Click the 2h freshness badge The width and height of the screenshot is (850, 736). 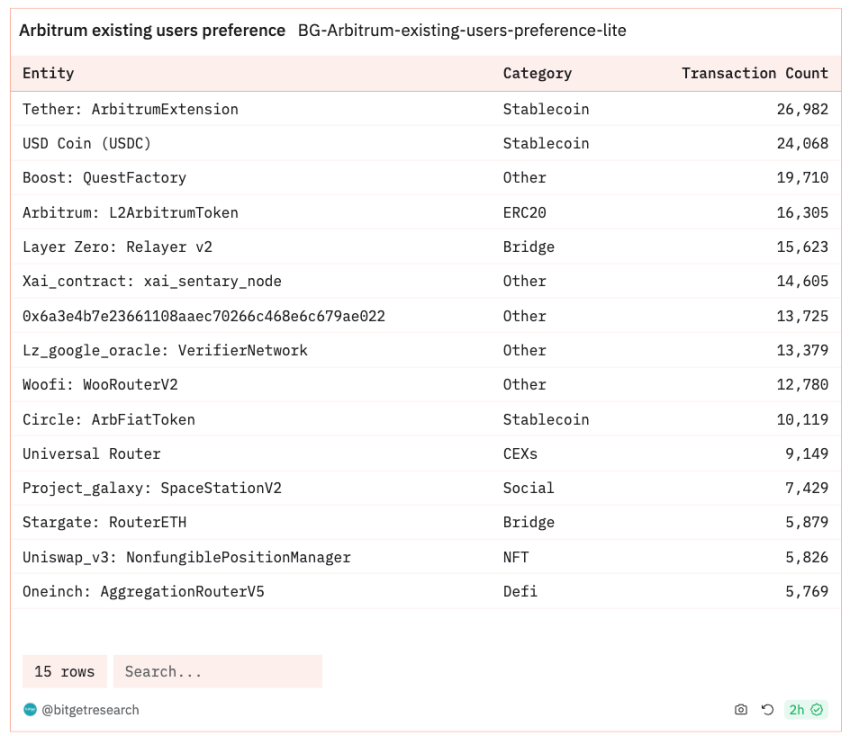tap(806, 709)
